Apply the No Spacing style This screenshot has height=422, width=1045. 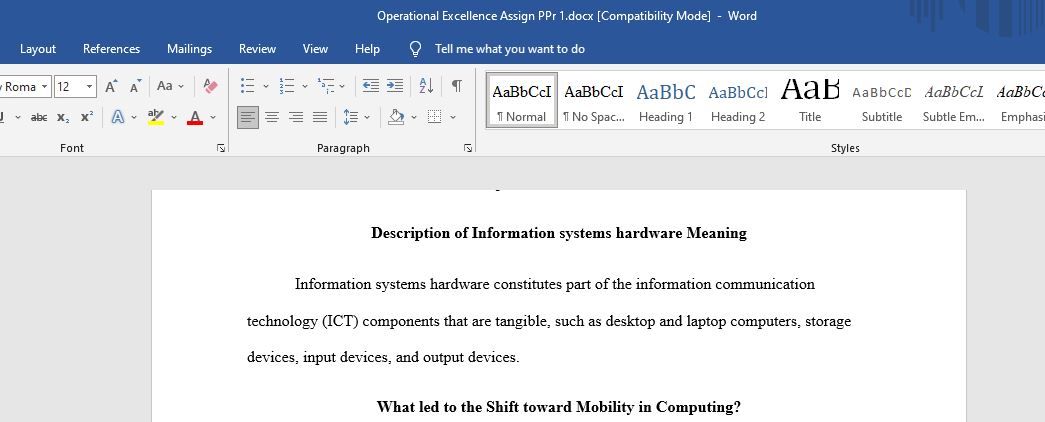click(x=594, y=101)
